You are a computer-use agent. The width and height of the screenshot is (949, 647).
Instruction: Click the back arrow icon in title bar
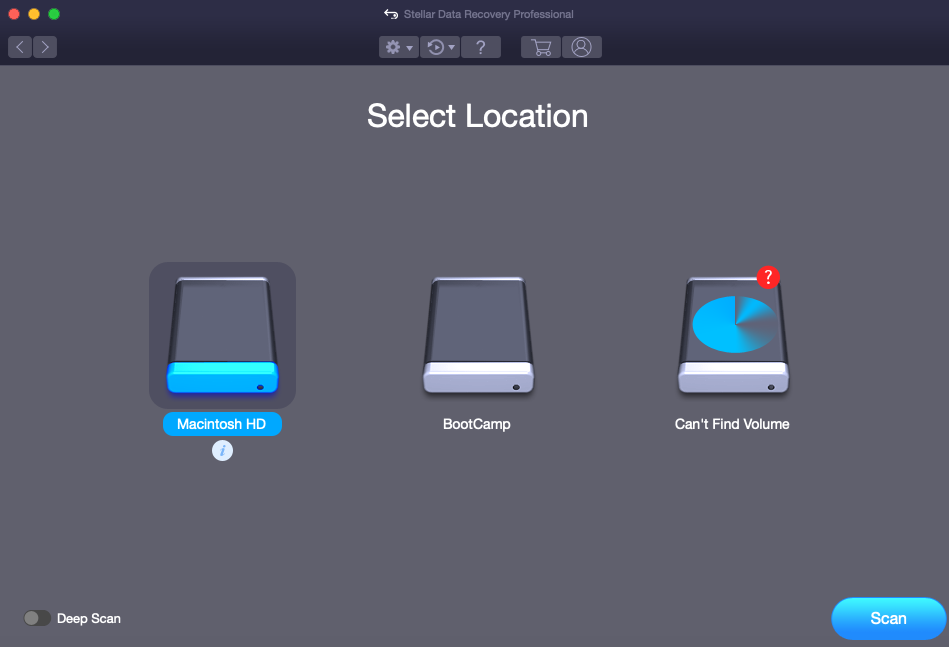click(x=391, y=14)
